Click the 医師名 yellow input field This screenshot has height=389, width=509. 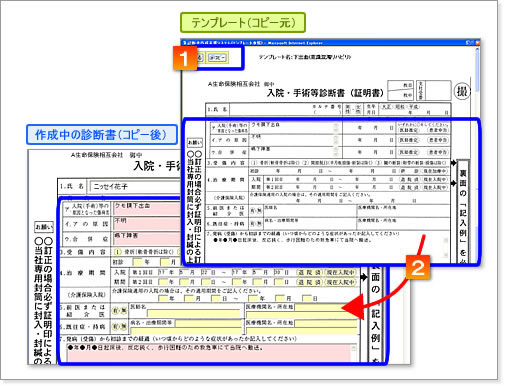coord(193,313)
